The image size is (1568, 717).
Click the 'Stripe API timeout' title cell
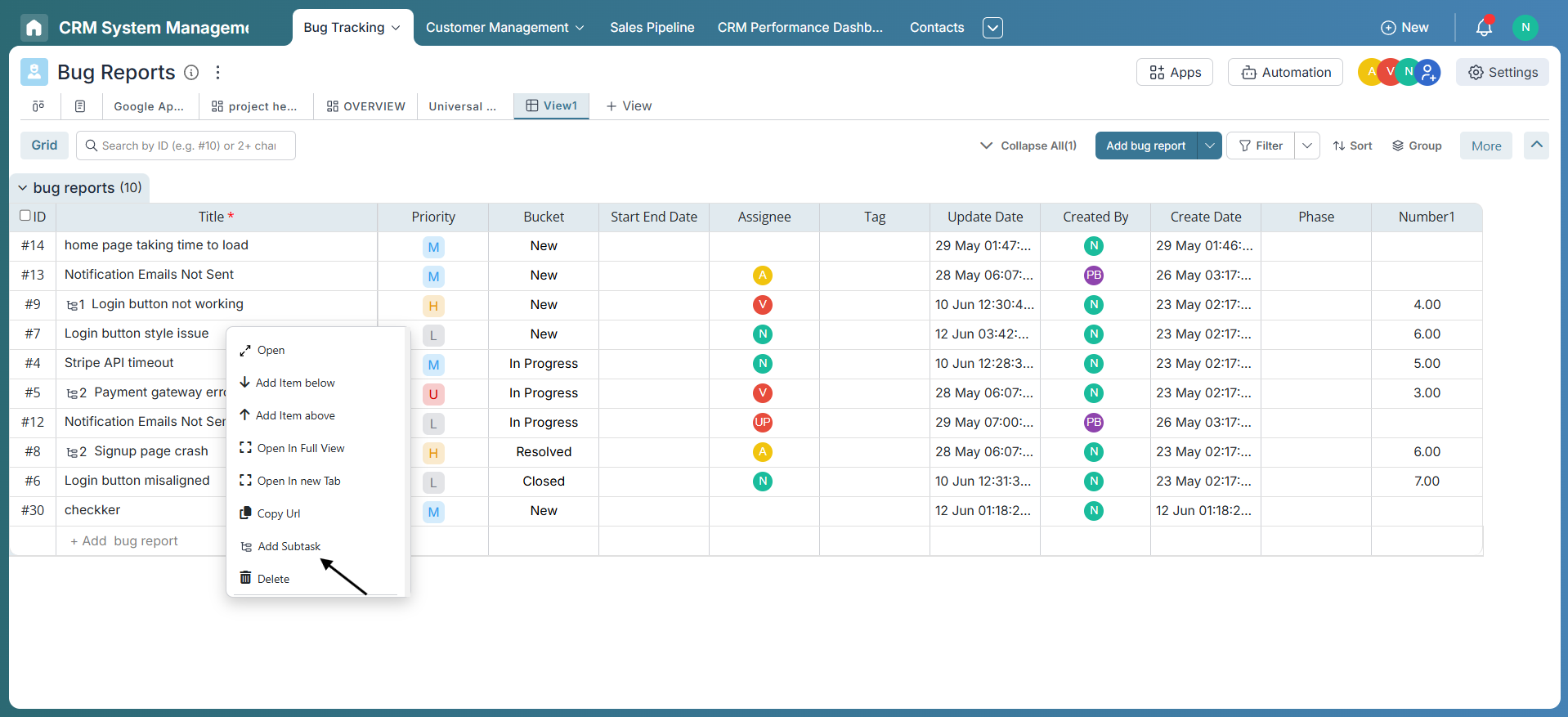click(119, 363)
